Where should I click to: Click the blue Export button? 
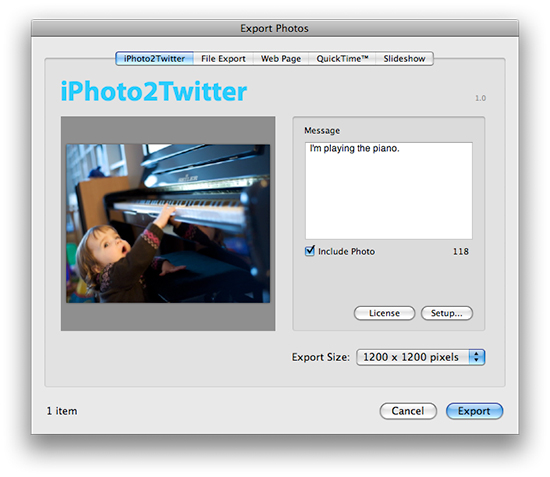474,411
